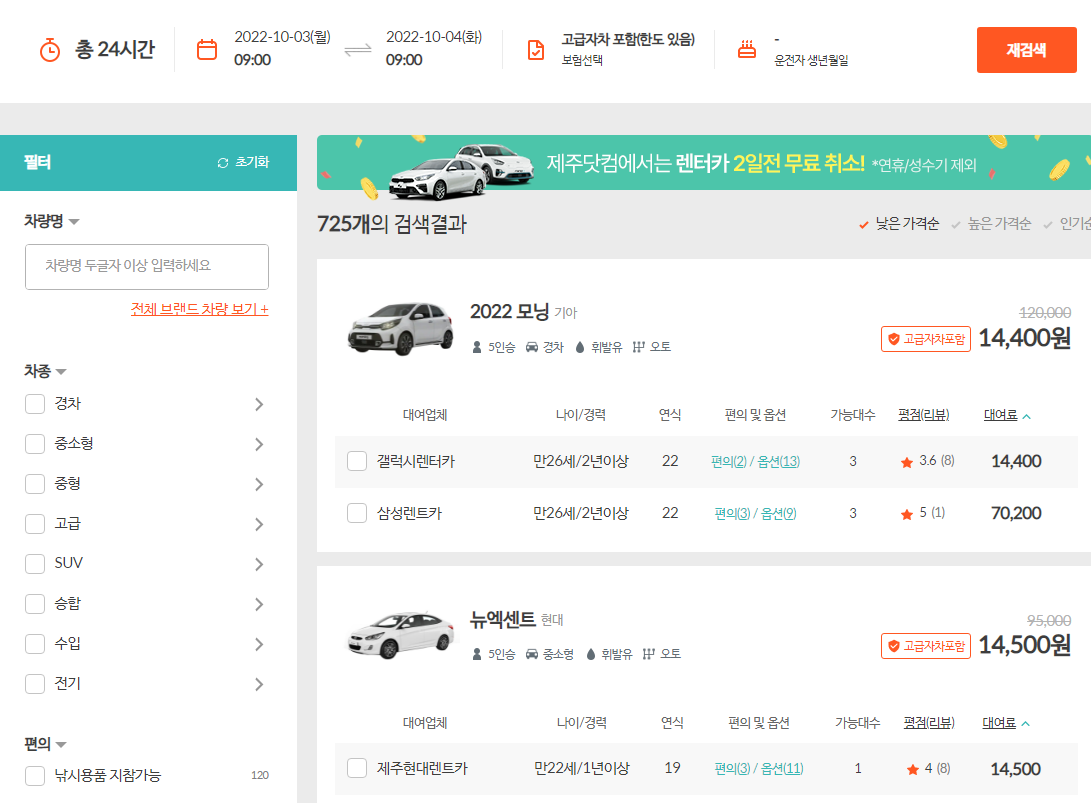Open the 보험선택 insurance selector
The image size is (1091, 803).
pos(628,49)
